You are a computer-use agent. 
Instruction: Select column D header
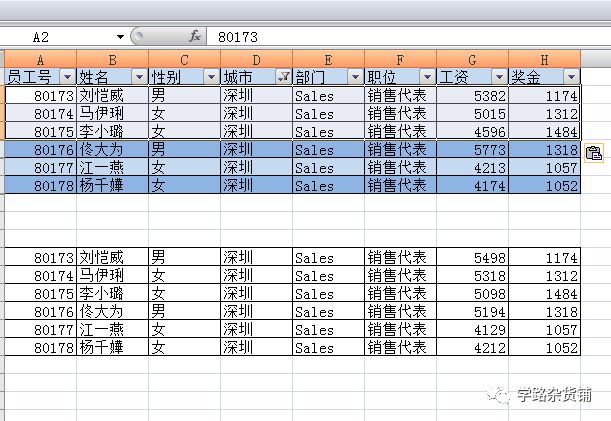256,60
